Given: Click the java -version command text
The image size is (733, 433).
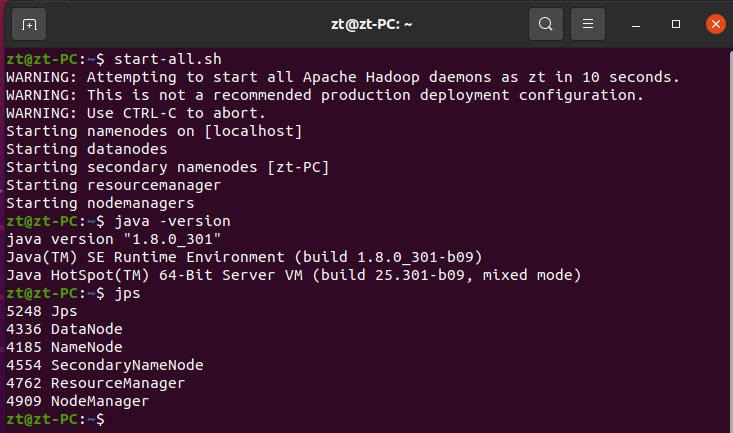Looking at the screenshot, I should pos(173,221).
